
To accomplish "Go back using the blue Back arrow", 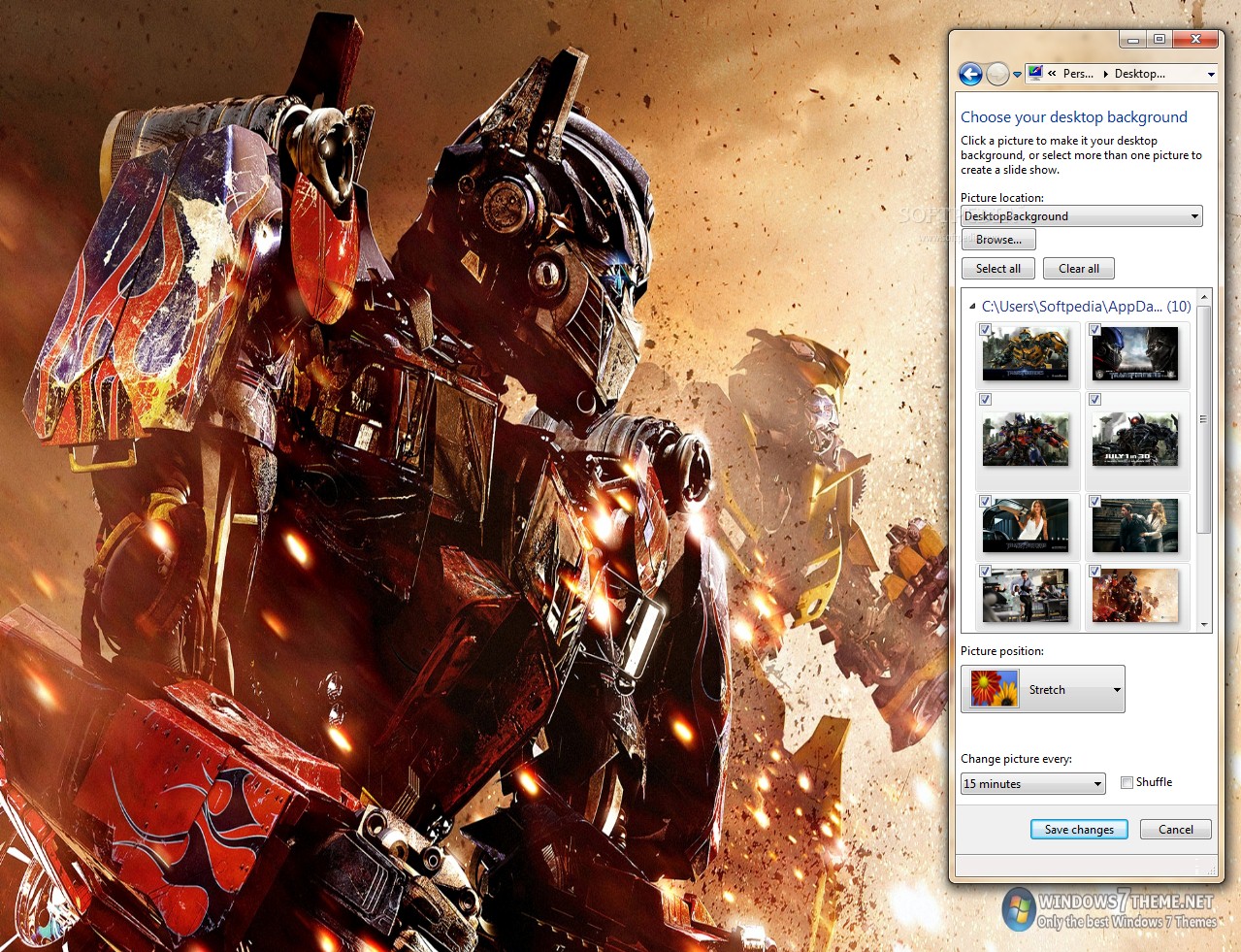I will tap(970, 74).
